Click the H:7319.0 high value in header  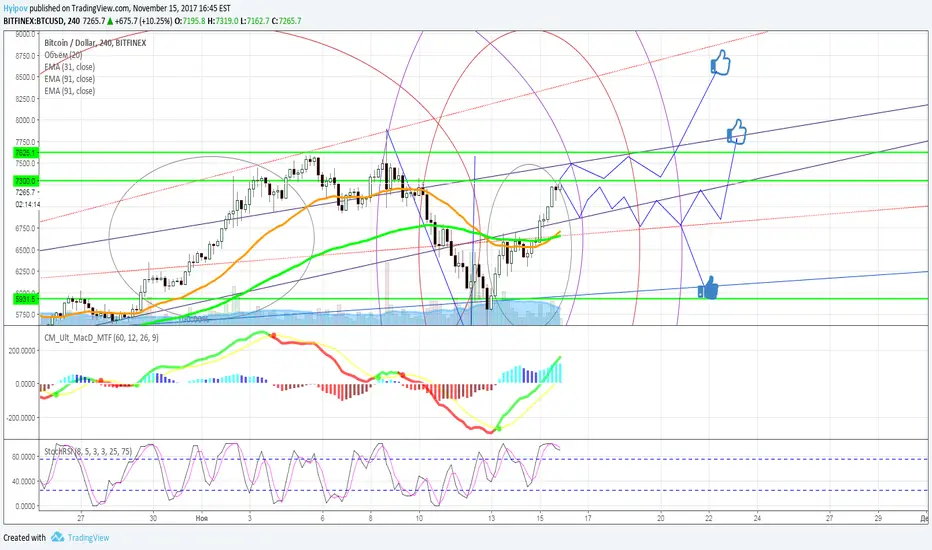coord(223,21)
